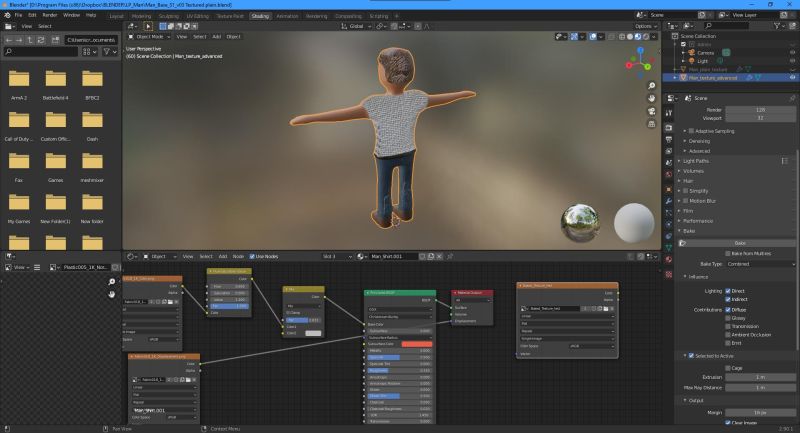Click the Render samples value field
The height and width of the screenshot is (433, 800).
tap(761, 110)
